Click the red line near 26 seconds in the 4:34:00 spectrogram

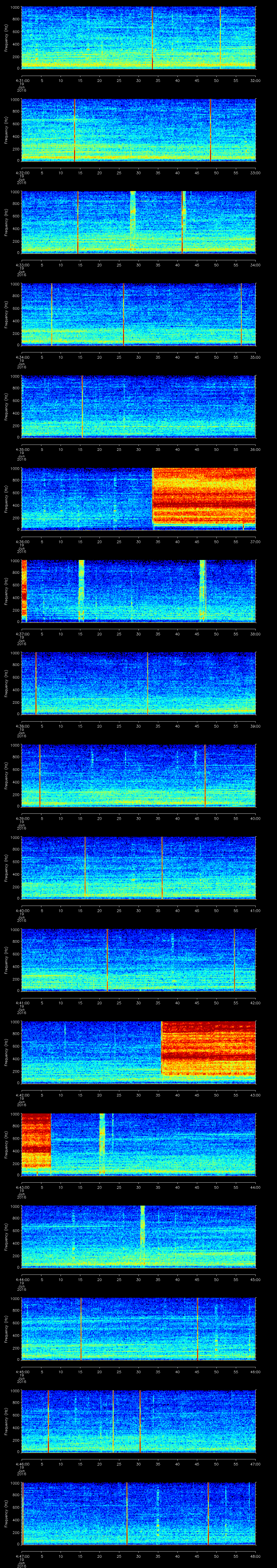(124, 314)
